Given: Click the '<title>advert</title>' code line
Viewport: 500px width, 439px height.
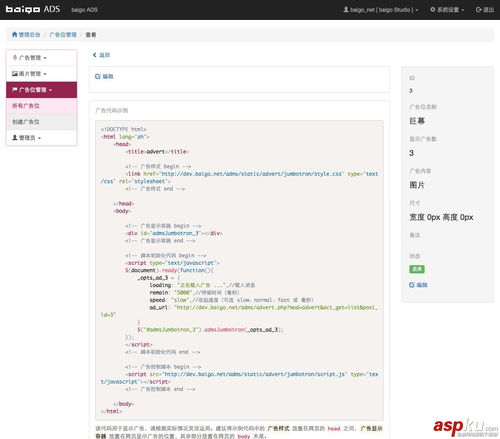Looking at the screenshot, I should 157,151.
